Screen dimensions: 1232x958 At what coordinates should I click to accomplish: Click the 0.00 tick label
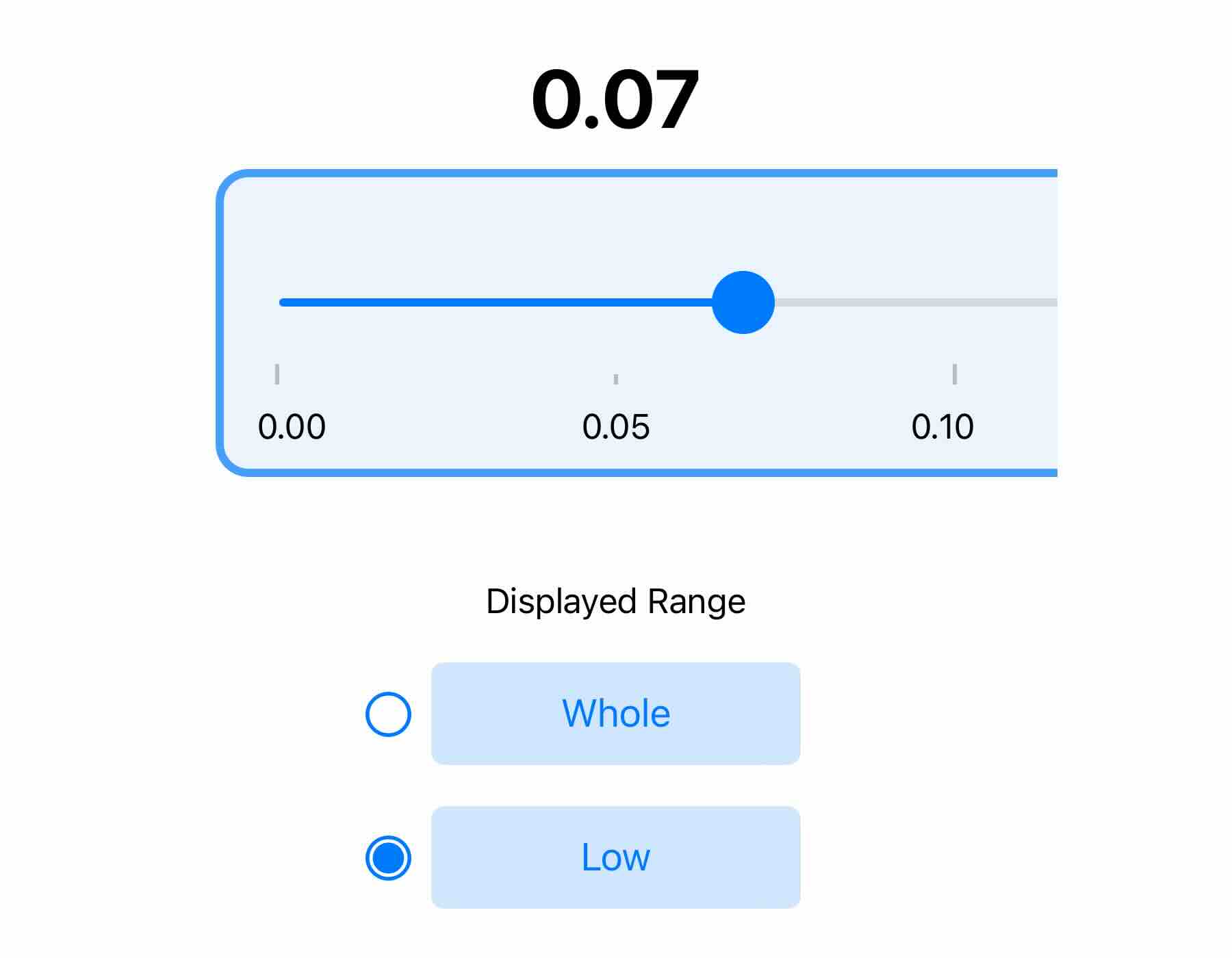point(292,427)
